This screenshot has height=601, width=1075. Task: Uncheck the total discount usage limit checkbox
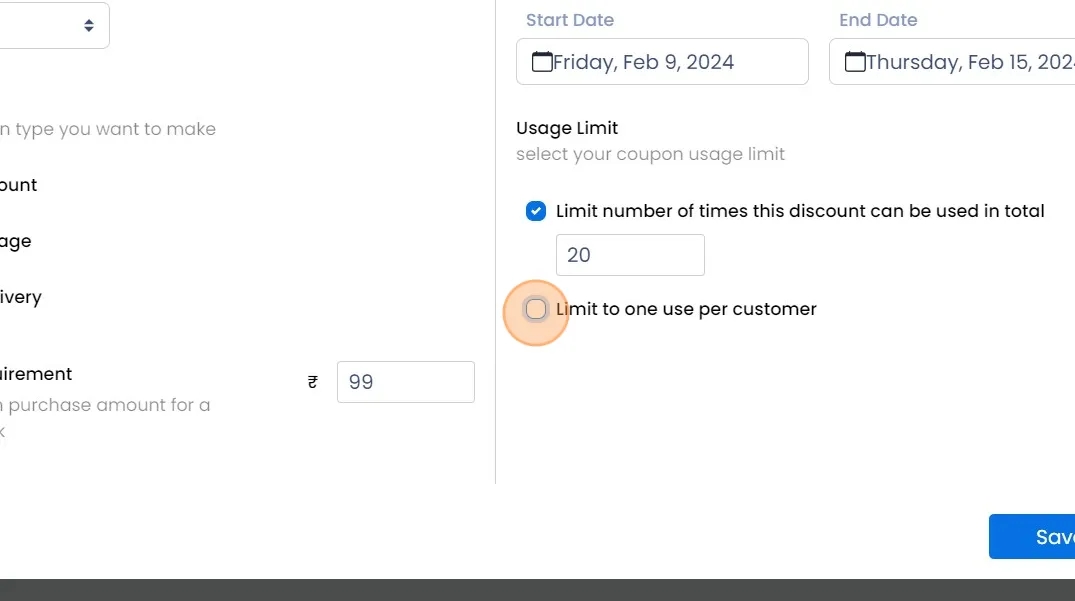click(x=536, y=211)
